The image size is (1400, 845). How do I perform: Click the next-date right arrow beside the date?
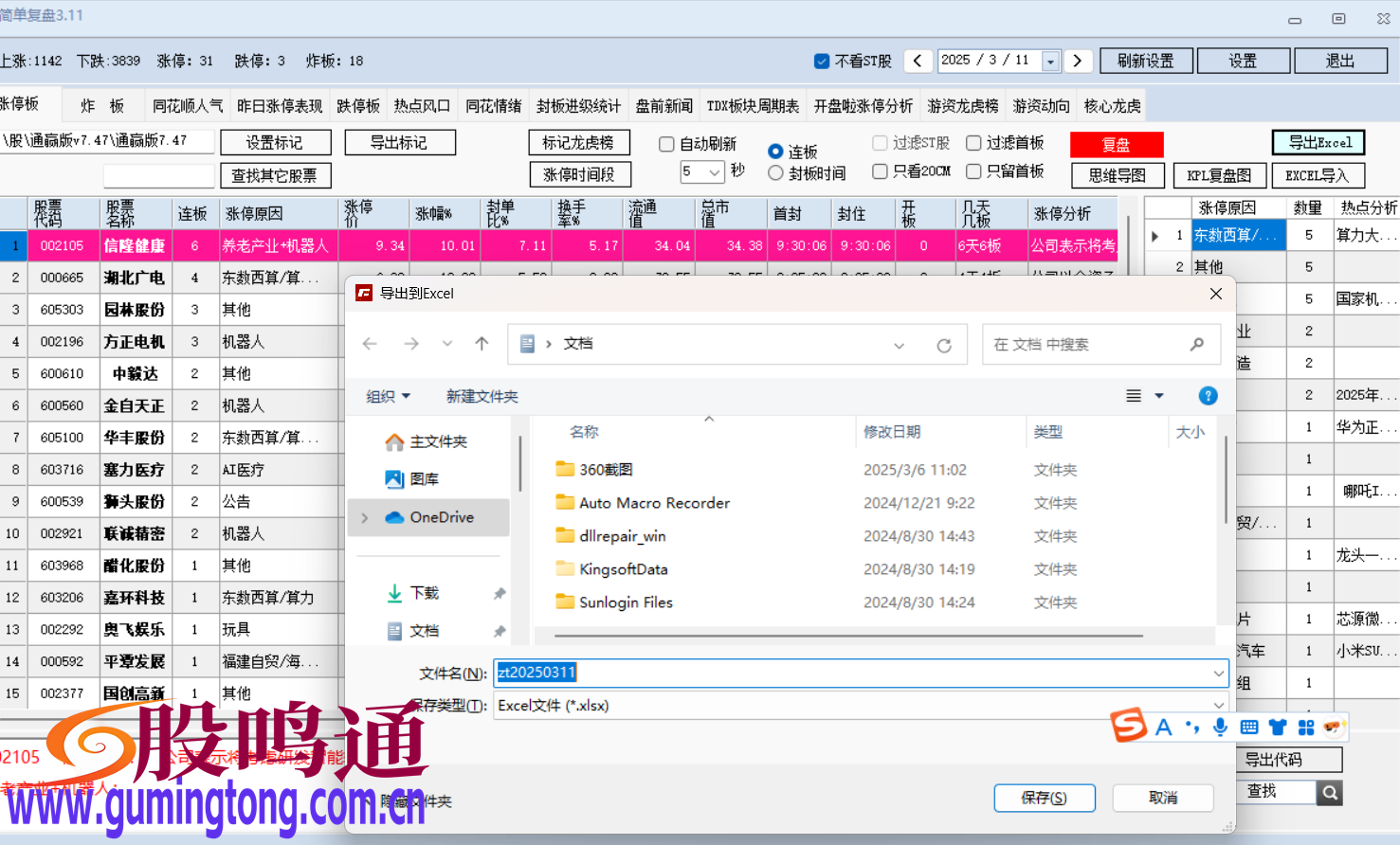1078,60
